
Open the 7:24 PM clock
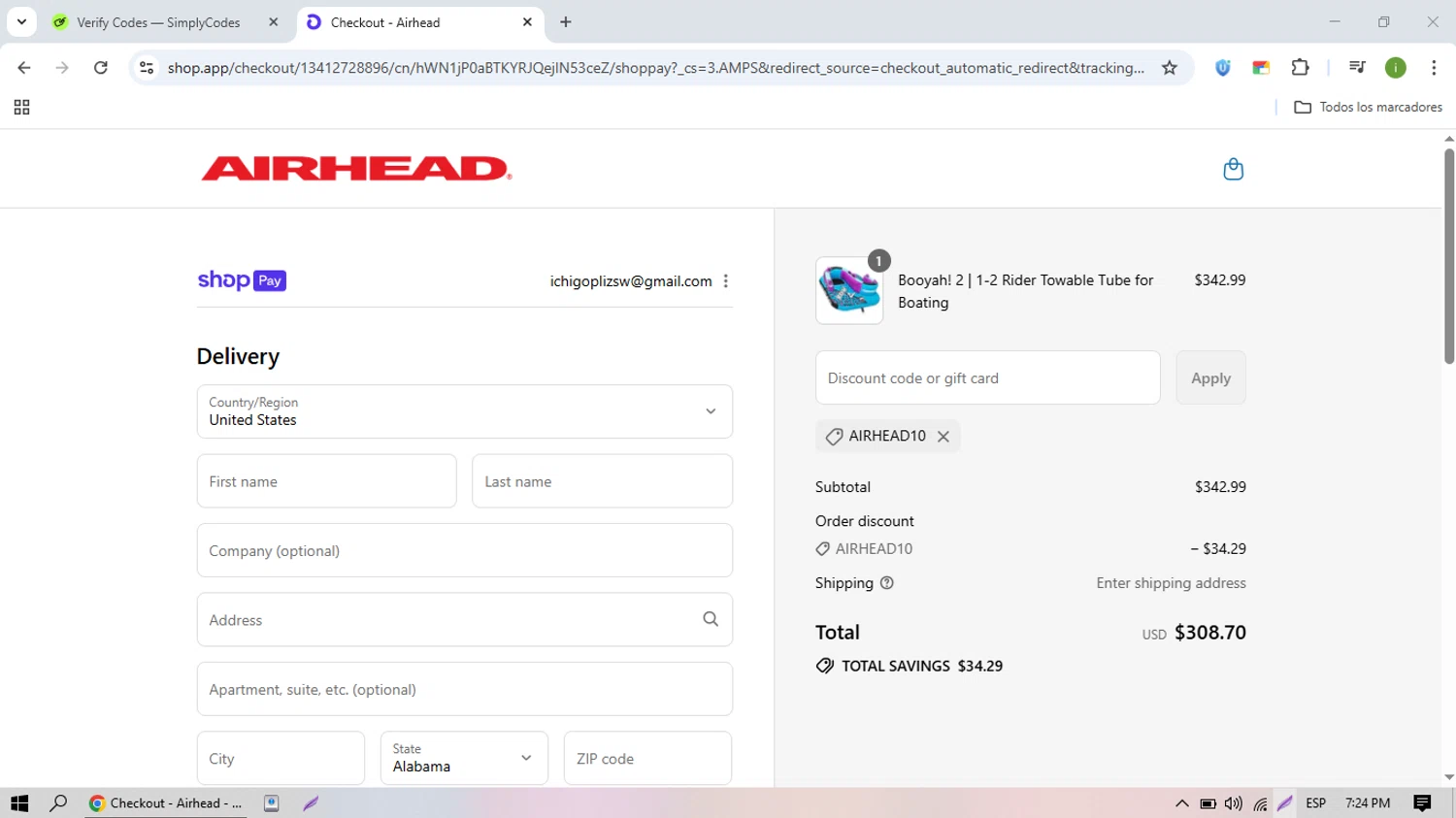point(1368,803)
